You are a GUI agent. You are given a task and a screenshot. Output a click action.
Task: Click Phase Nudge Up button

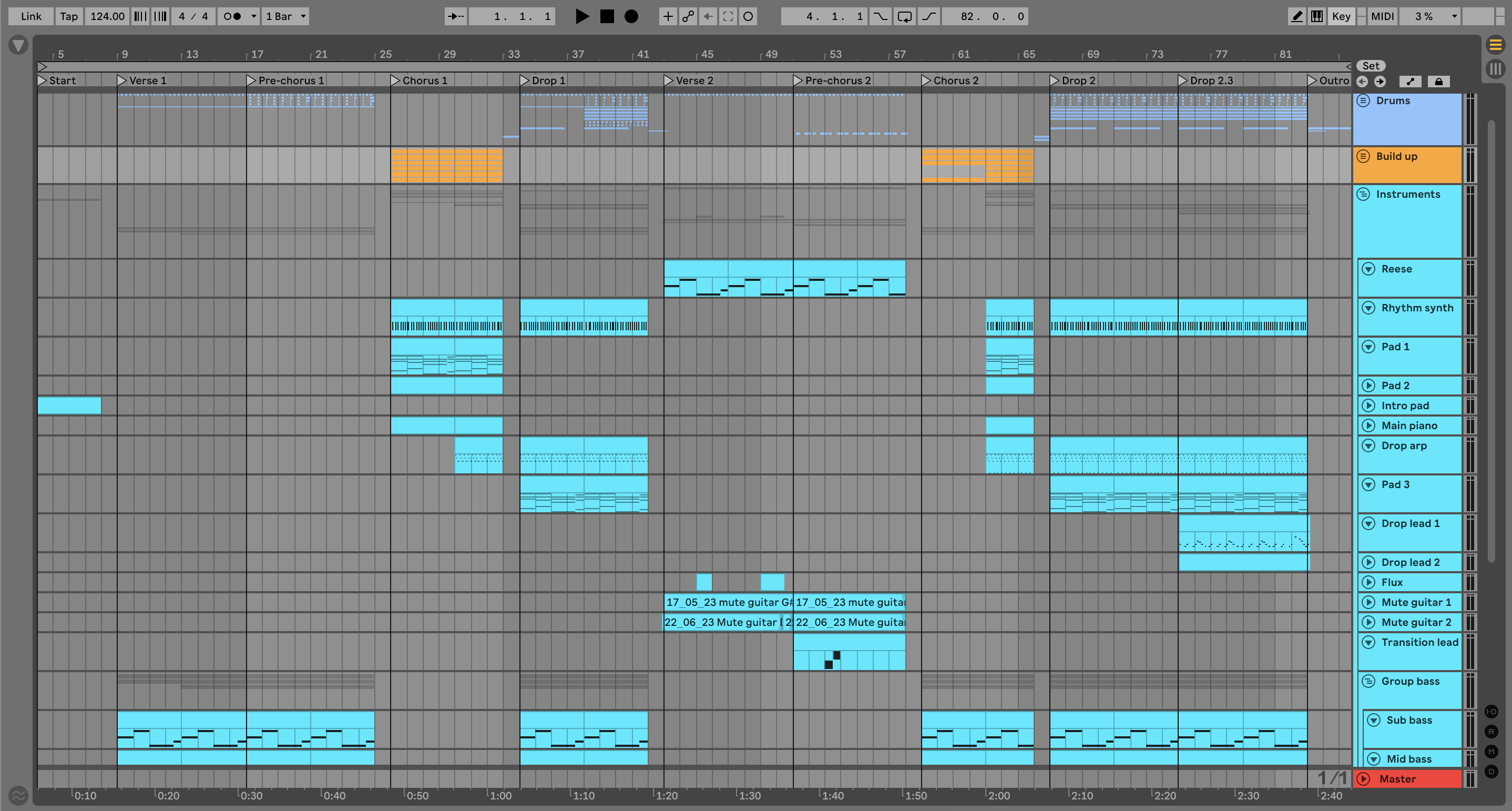(160, 16)
